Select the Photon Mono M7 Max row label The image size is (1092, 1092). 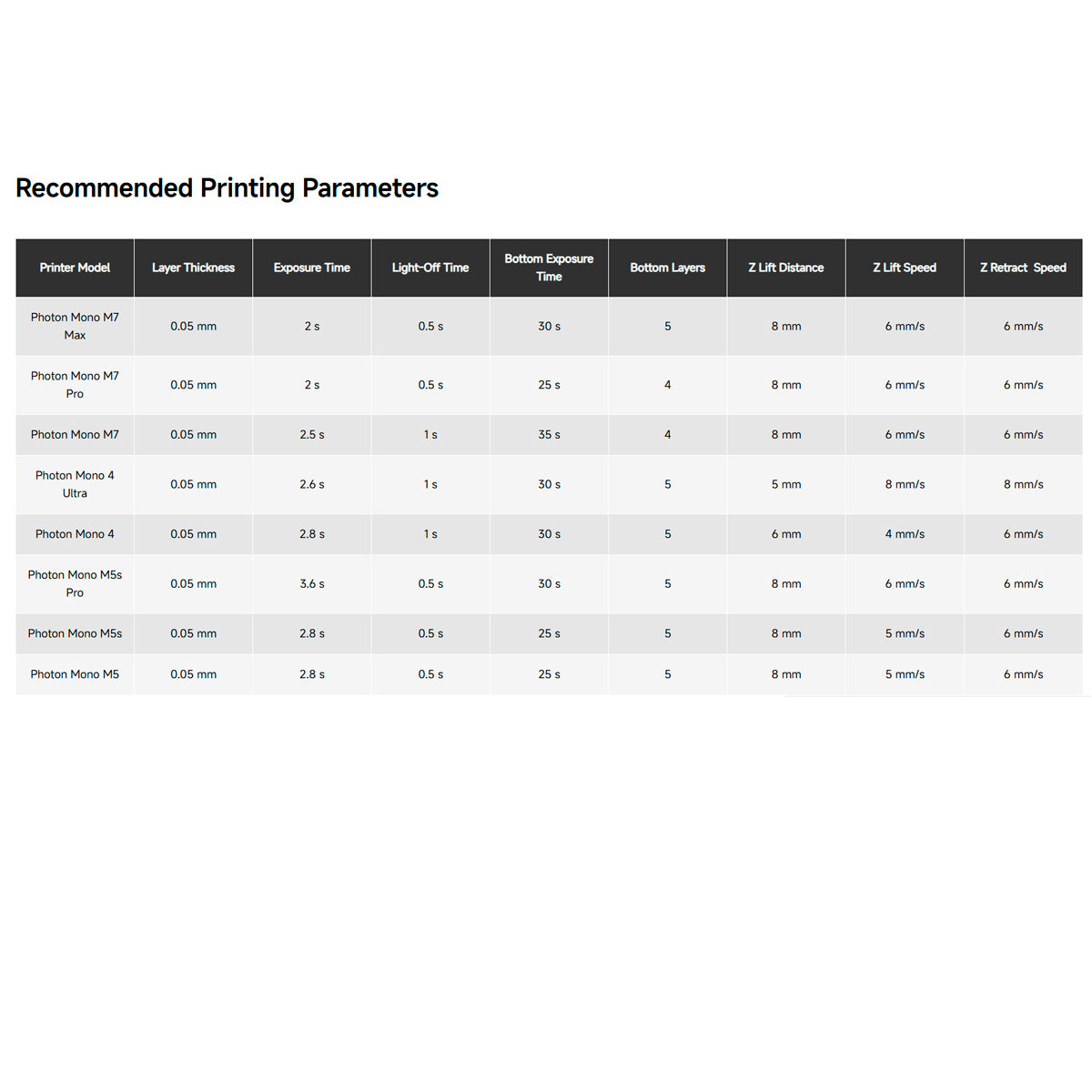pos(75,326)
